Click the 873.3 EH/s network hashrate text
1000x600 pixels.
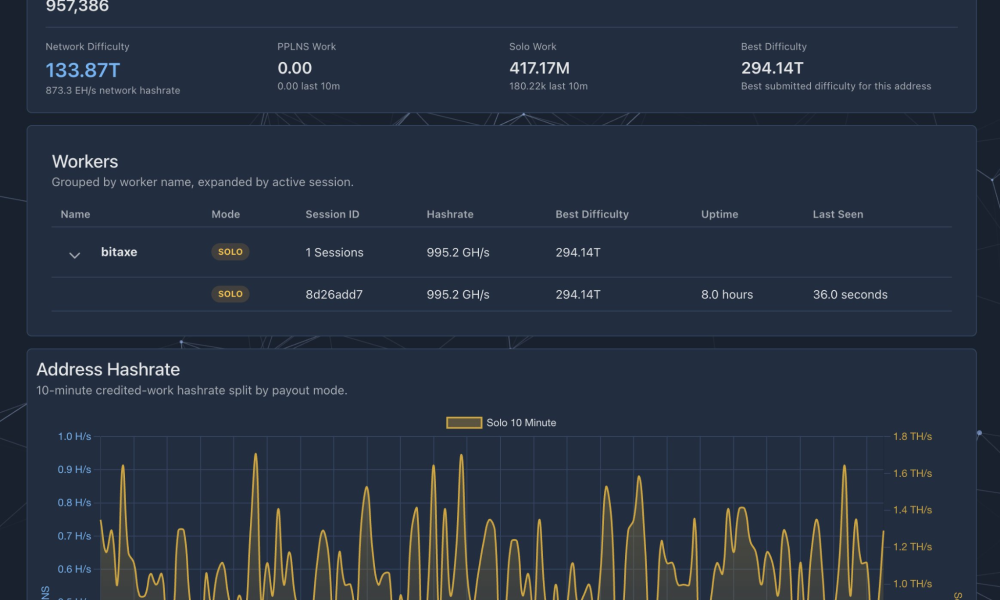[113, 91]
